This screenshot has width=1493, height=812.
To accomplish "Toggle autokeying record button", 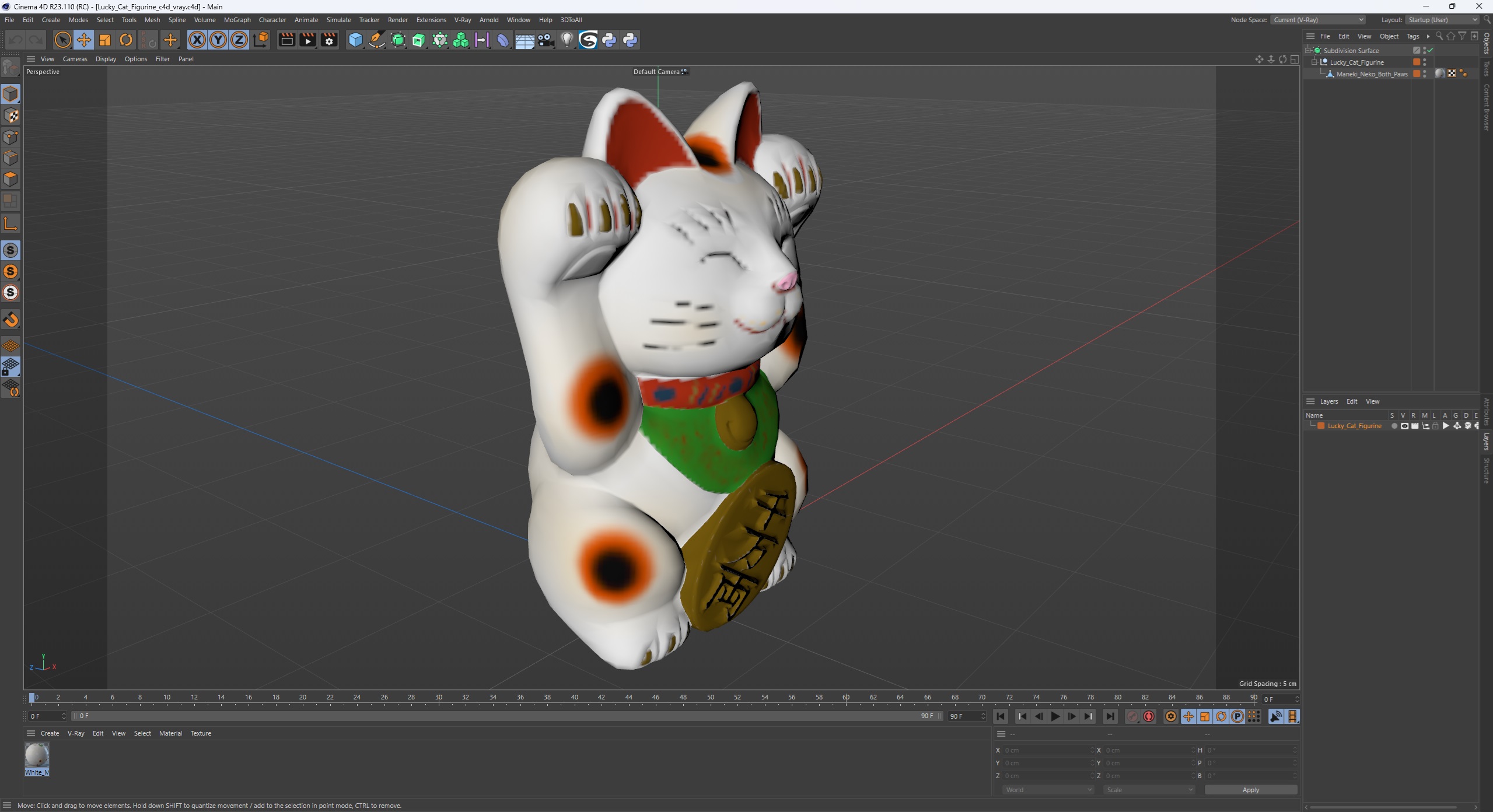I will pyautogui.click(x=1149, y=716).
